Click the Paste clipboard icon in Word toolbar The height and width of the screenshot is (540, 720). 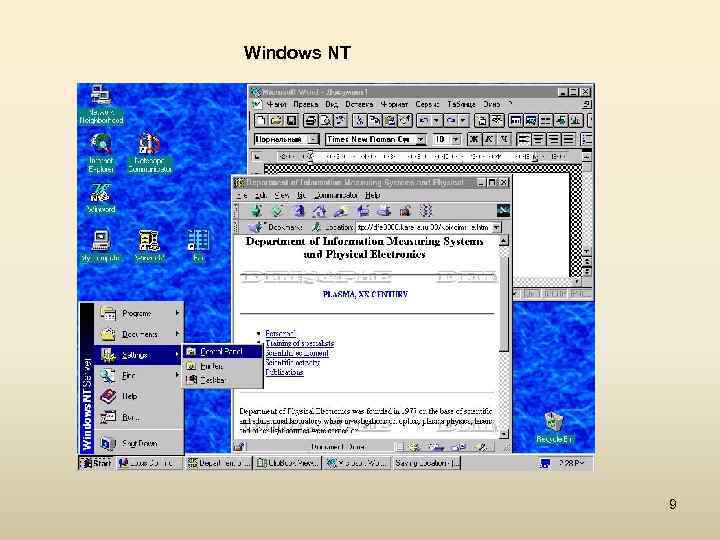coord(390,121)
